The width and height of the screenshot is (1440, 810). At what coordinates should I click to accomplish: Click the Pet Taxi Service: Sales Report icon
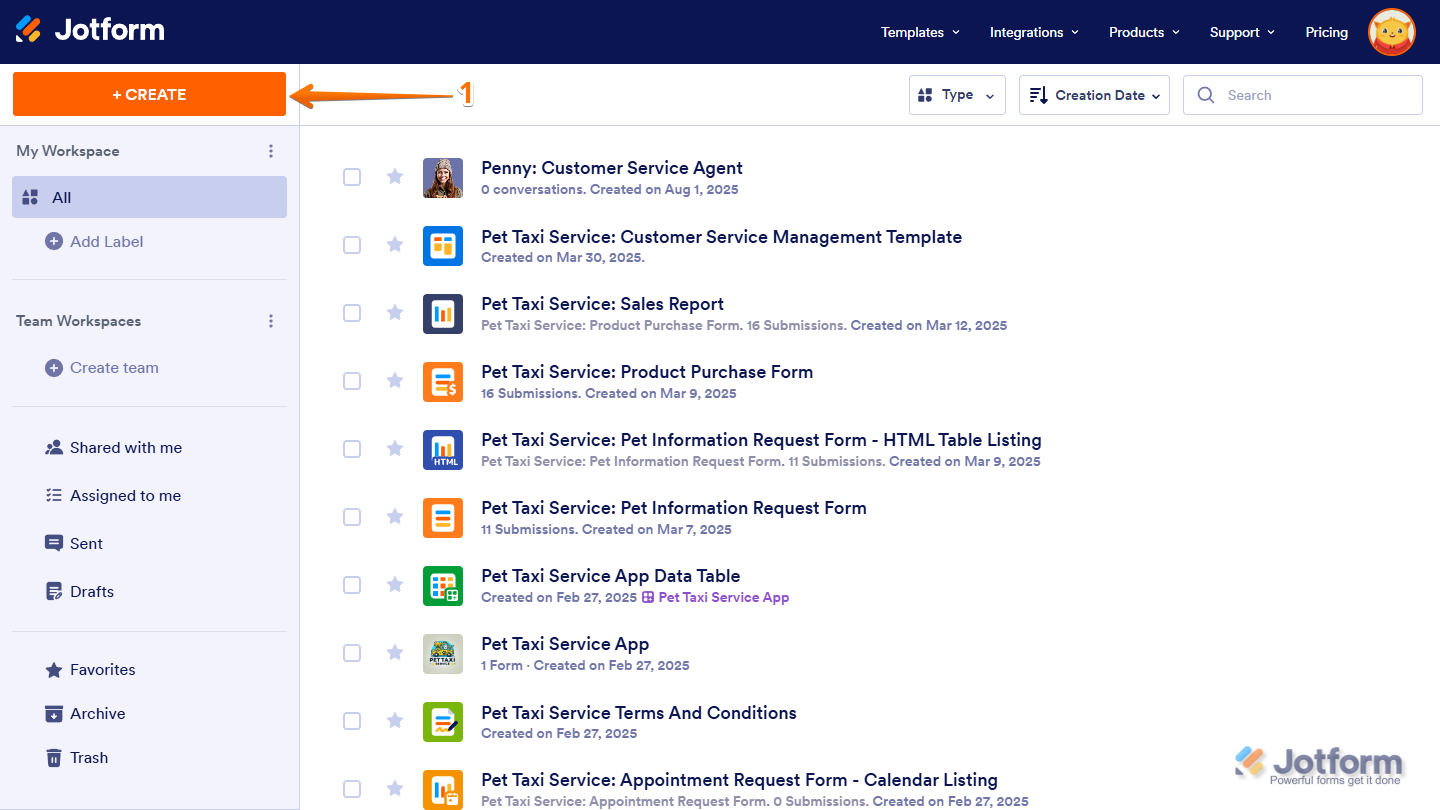443,313
